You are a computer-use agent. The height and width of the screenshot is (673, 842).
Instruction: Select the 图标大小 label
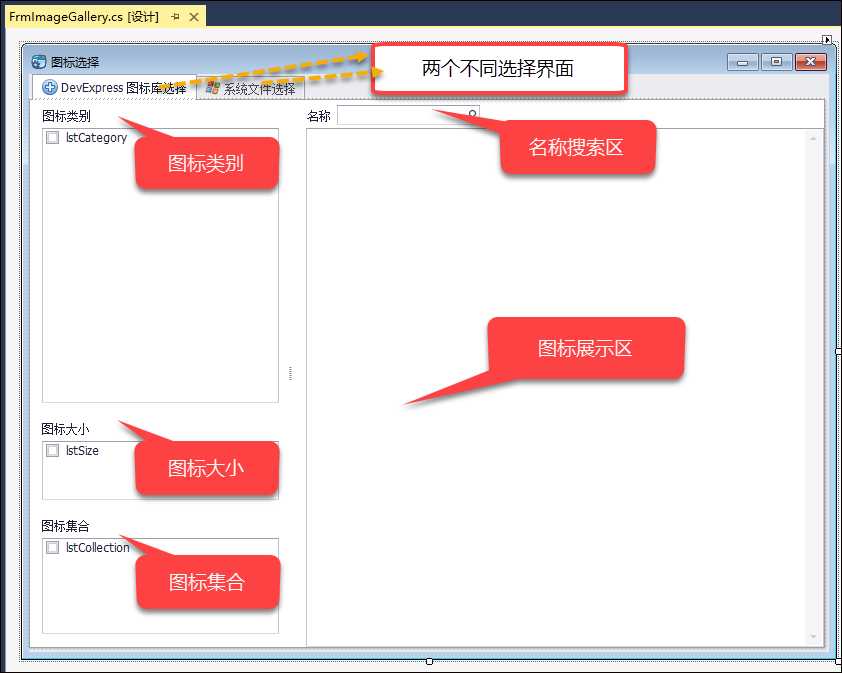66,429
